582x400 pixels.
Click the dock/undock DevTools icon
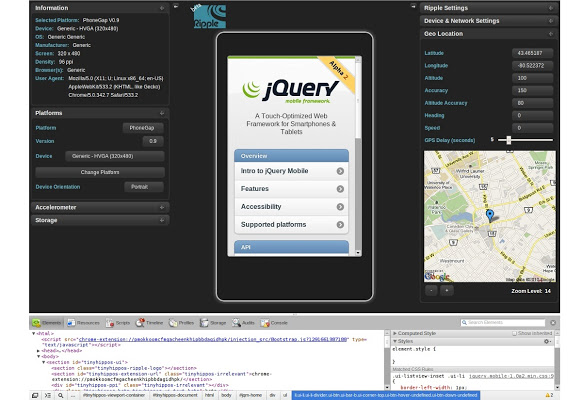[35, 396]
